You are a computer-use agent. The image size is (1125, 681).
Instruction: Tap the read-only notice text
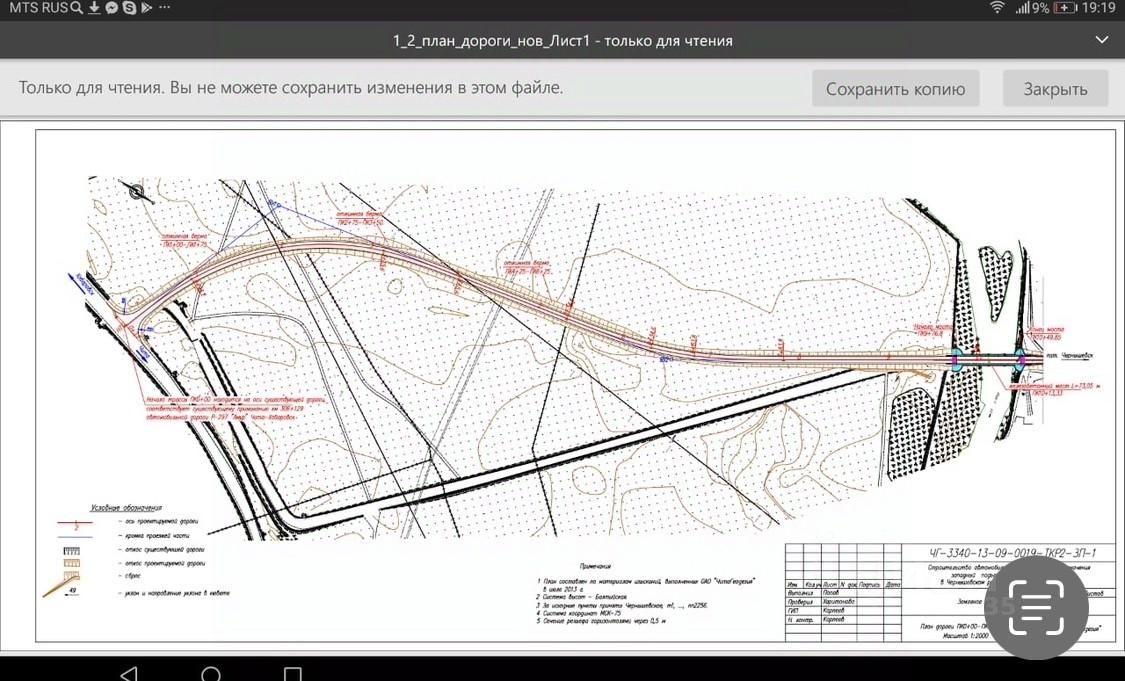291,88
